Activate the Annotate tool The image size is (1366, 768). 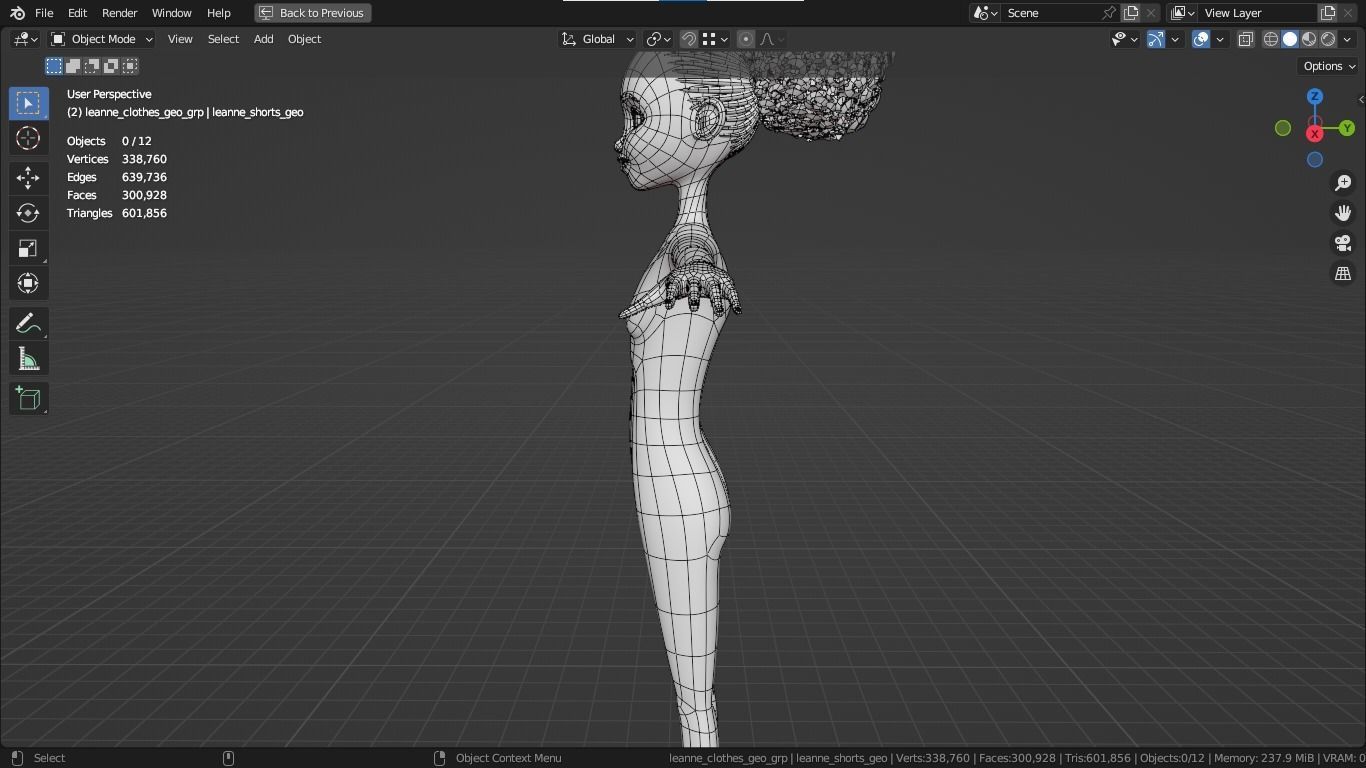click(x=28, y=323)
